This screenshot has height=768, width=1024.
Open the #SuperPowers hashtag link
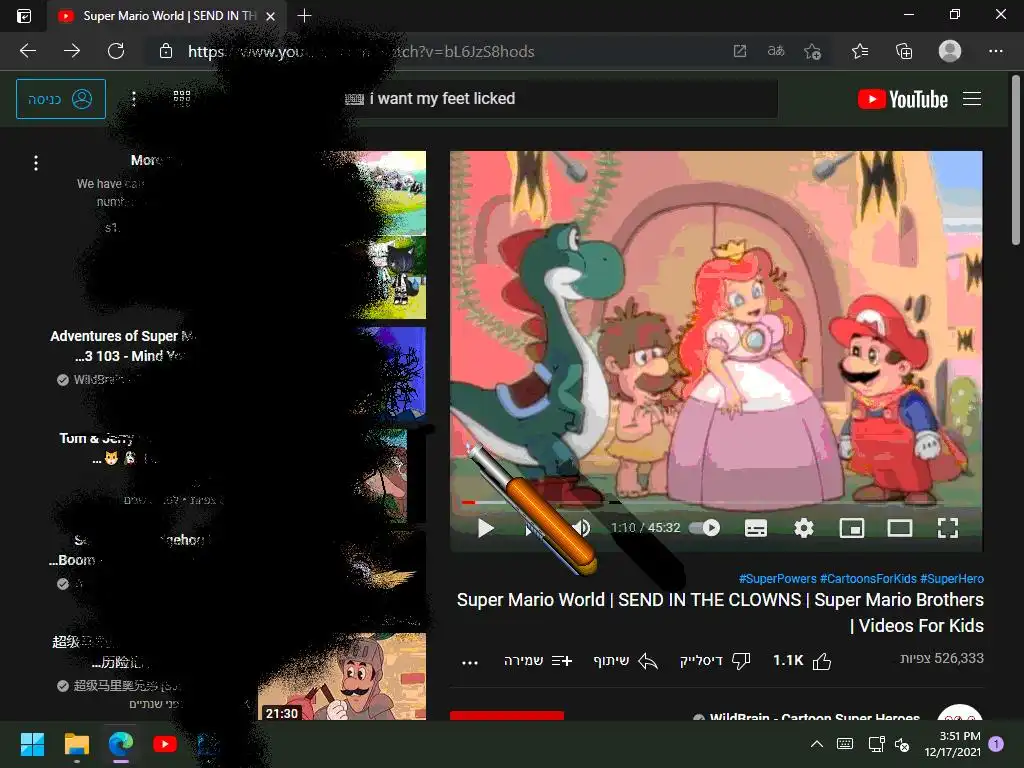(777, 579)
